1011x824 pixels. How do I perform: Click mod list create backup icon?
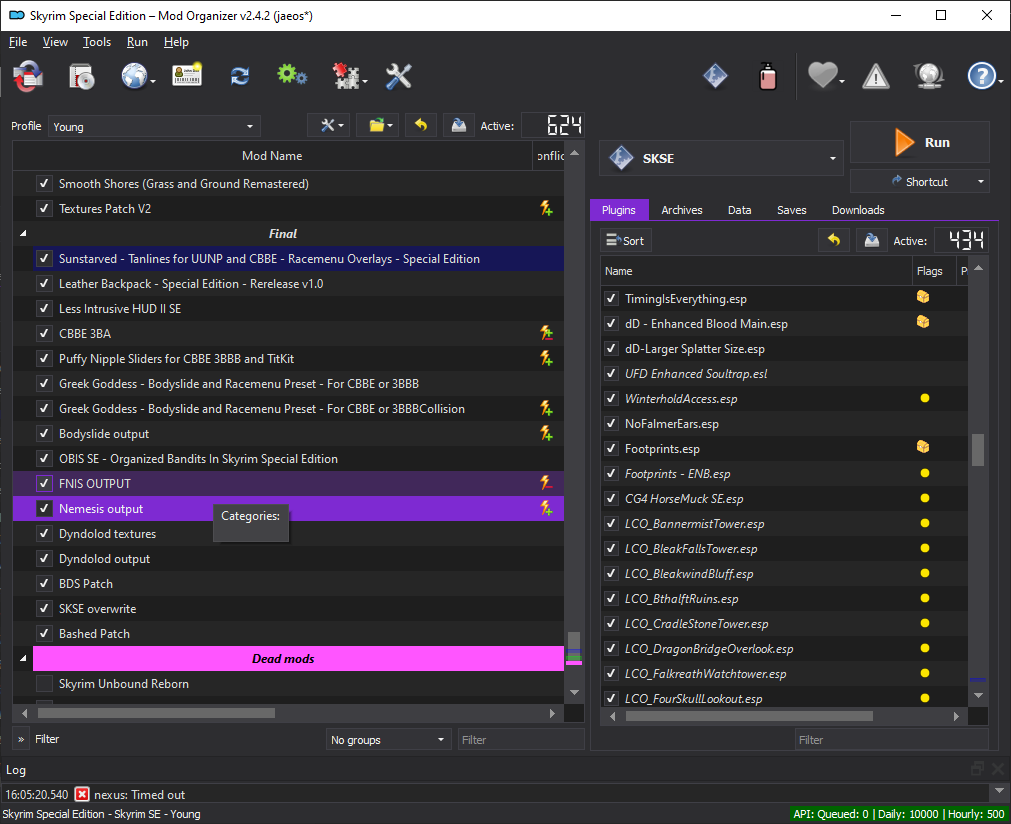(458, 125)
